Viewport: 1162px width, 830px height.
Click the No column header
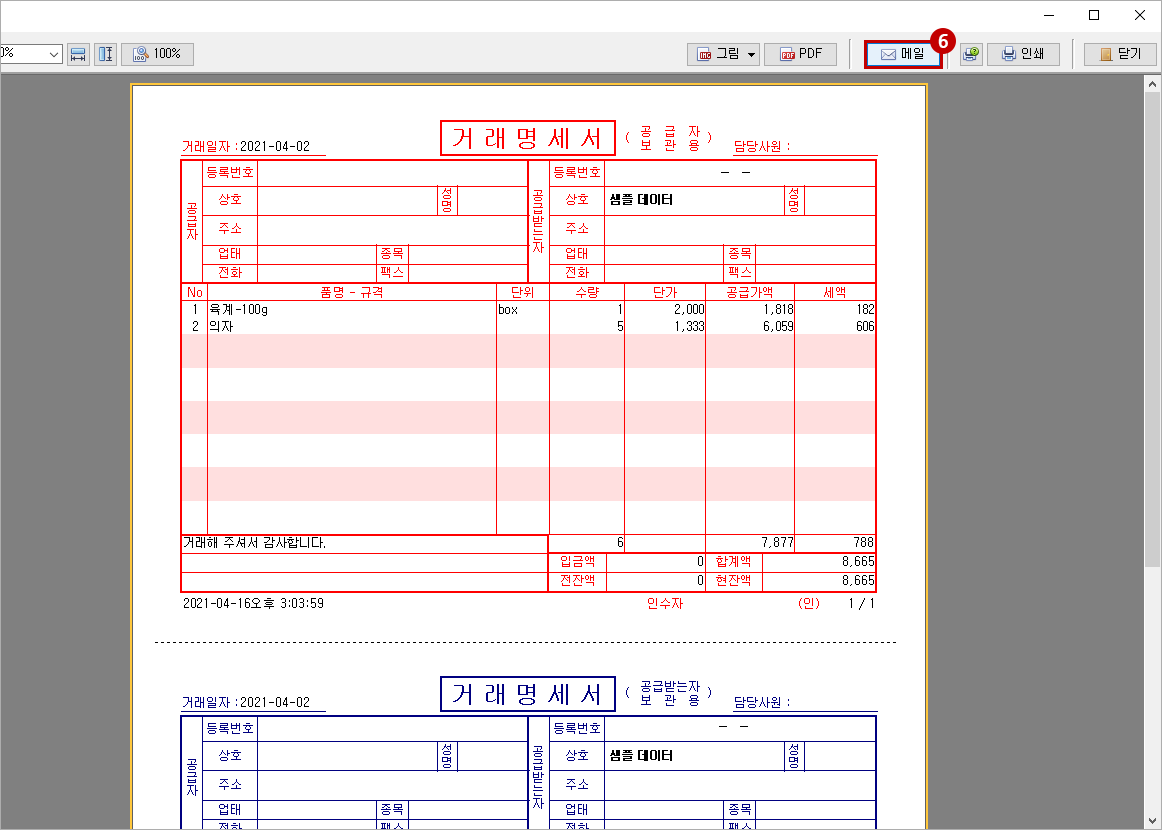click(x=195, y=292)
